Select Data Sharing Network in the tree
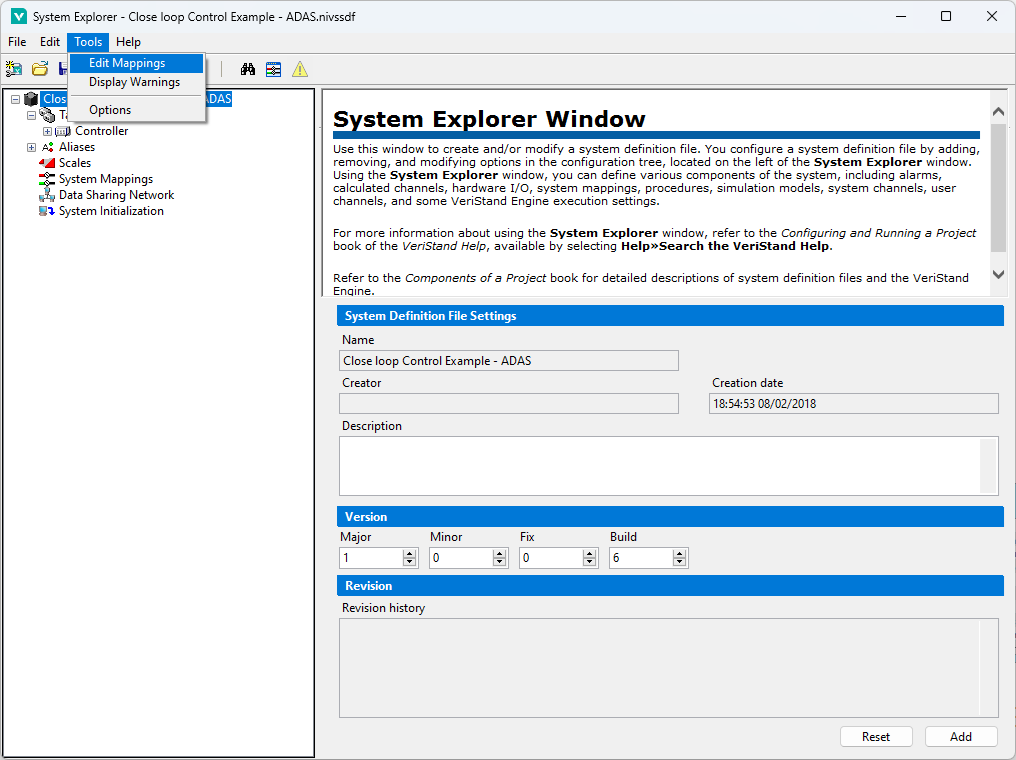Viewport: 1016px width, 760px height. 117,195
